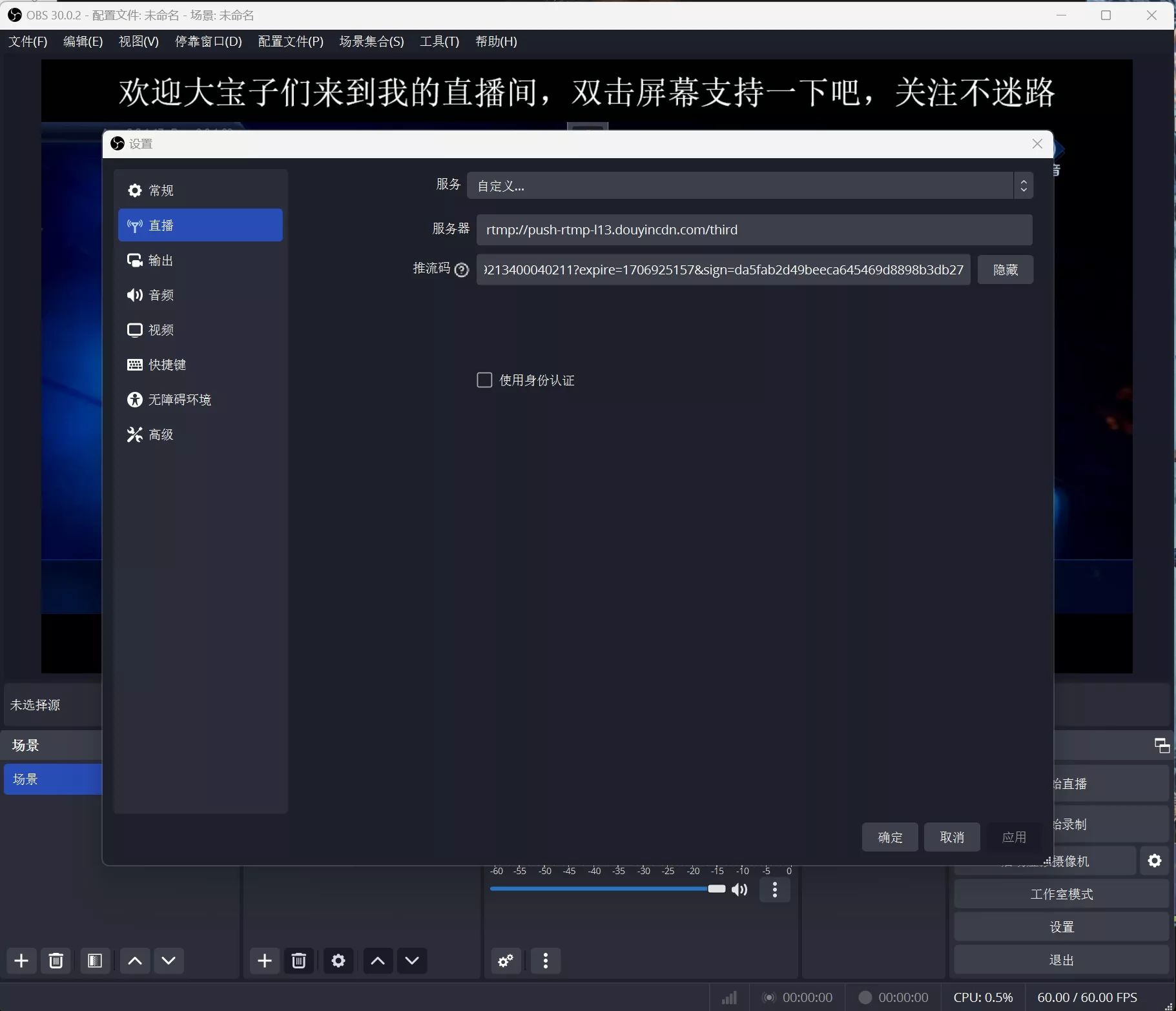This screenshot has width=1176, height=1011.
Task: Open the audio mixer three-dot options menu
Action: click(x=775, y=890)
